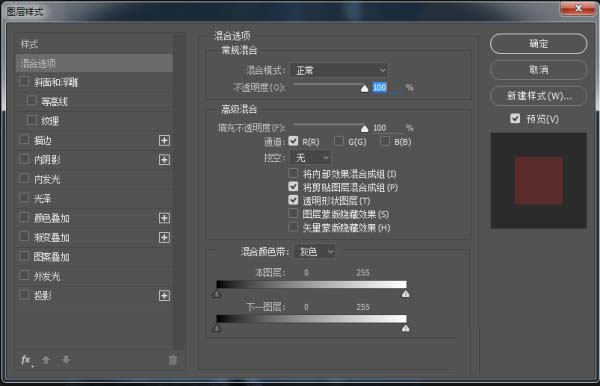Click the red square style preview thumbnail
Image resolution: width=600 pixels, height=386 pixels.
(538, 181)
